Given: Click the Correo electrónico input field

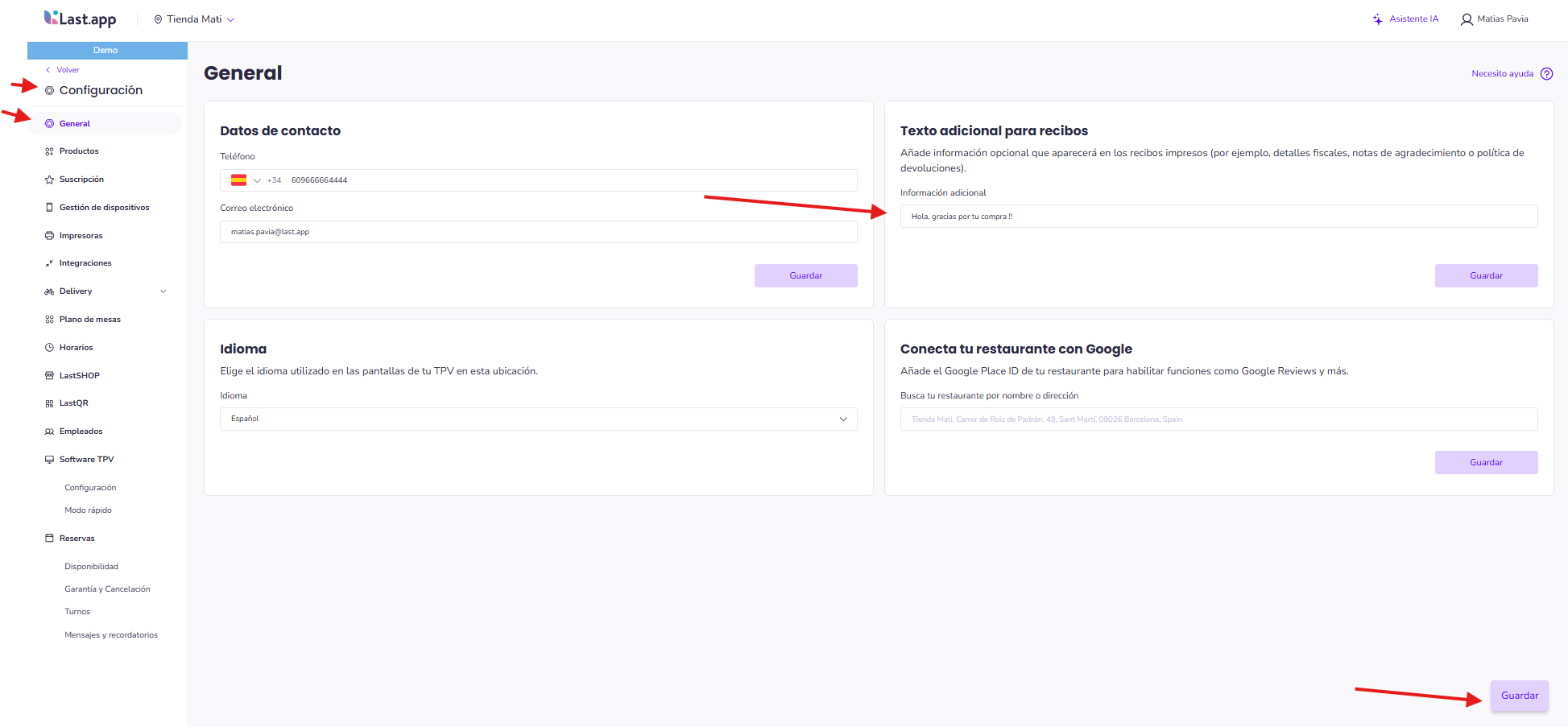Looking at the screenshot, I should 538,232.
